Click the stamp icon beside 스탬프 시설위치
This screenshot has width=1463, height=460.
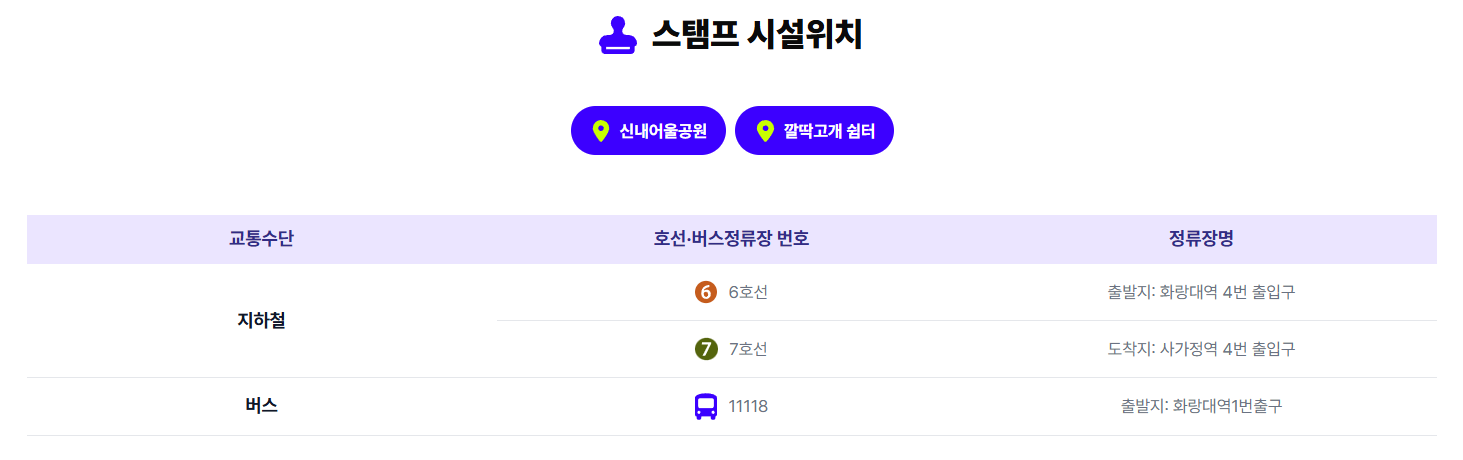pyautogui.click(x=618, y=36)
